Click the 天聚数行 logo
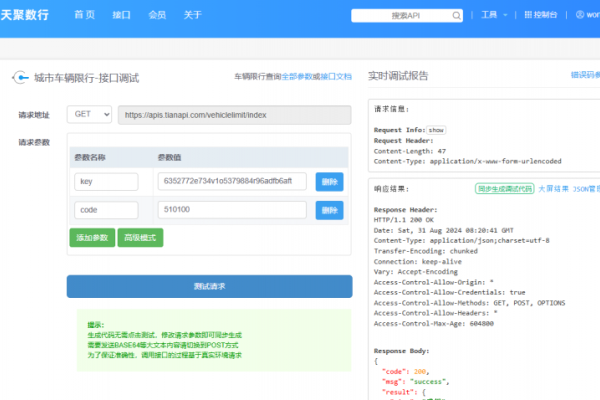Image resolution: width=600 pixels, height=400 pixels. tap(25, 15)
